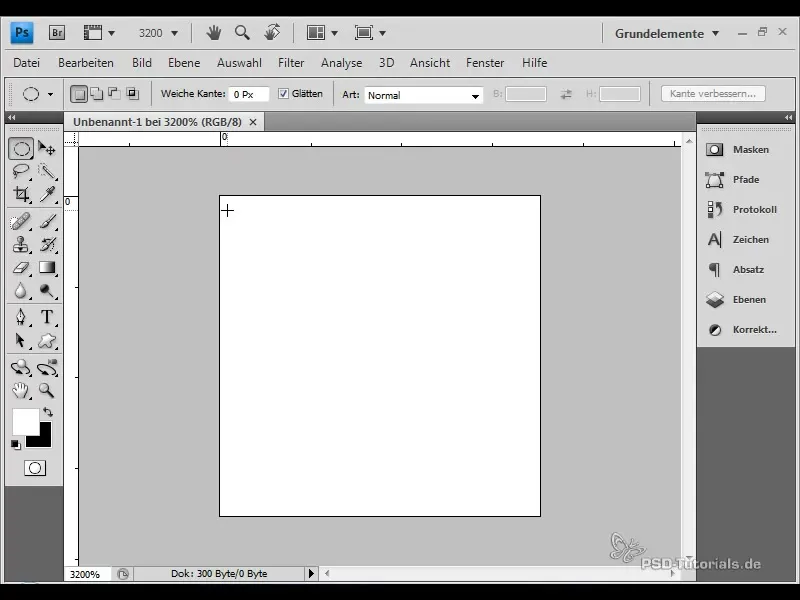800x600 pixels.
Task: Select the Custom Shape tool
Action: (47, 340)
